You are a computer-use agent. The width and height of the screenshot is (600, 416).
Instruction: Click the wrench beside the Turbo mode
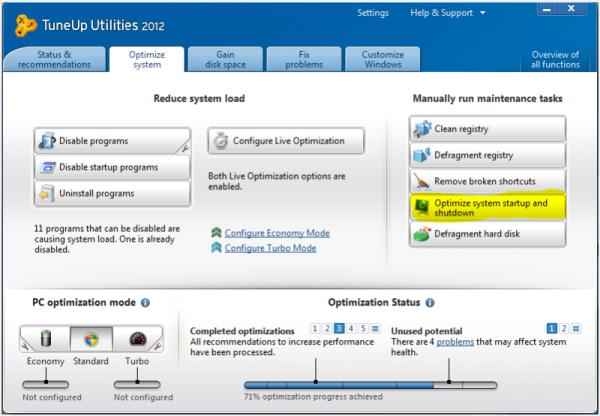(x=157, y=346)
